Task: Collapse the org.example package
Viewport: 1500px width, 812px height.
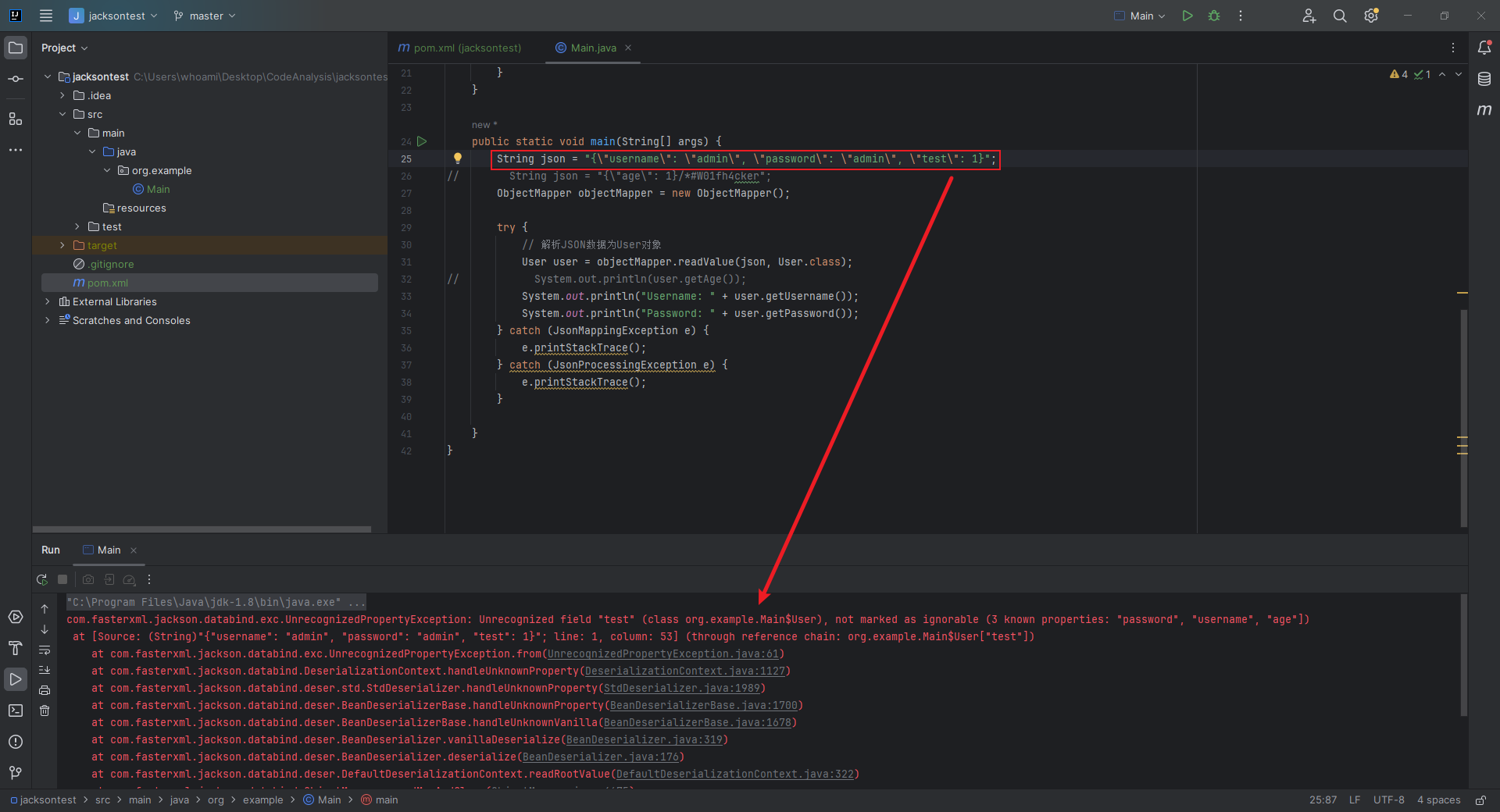Action: pyautogui.click(x=107, y=170)
